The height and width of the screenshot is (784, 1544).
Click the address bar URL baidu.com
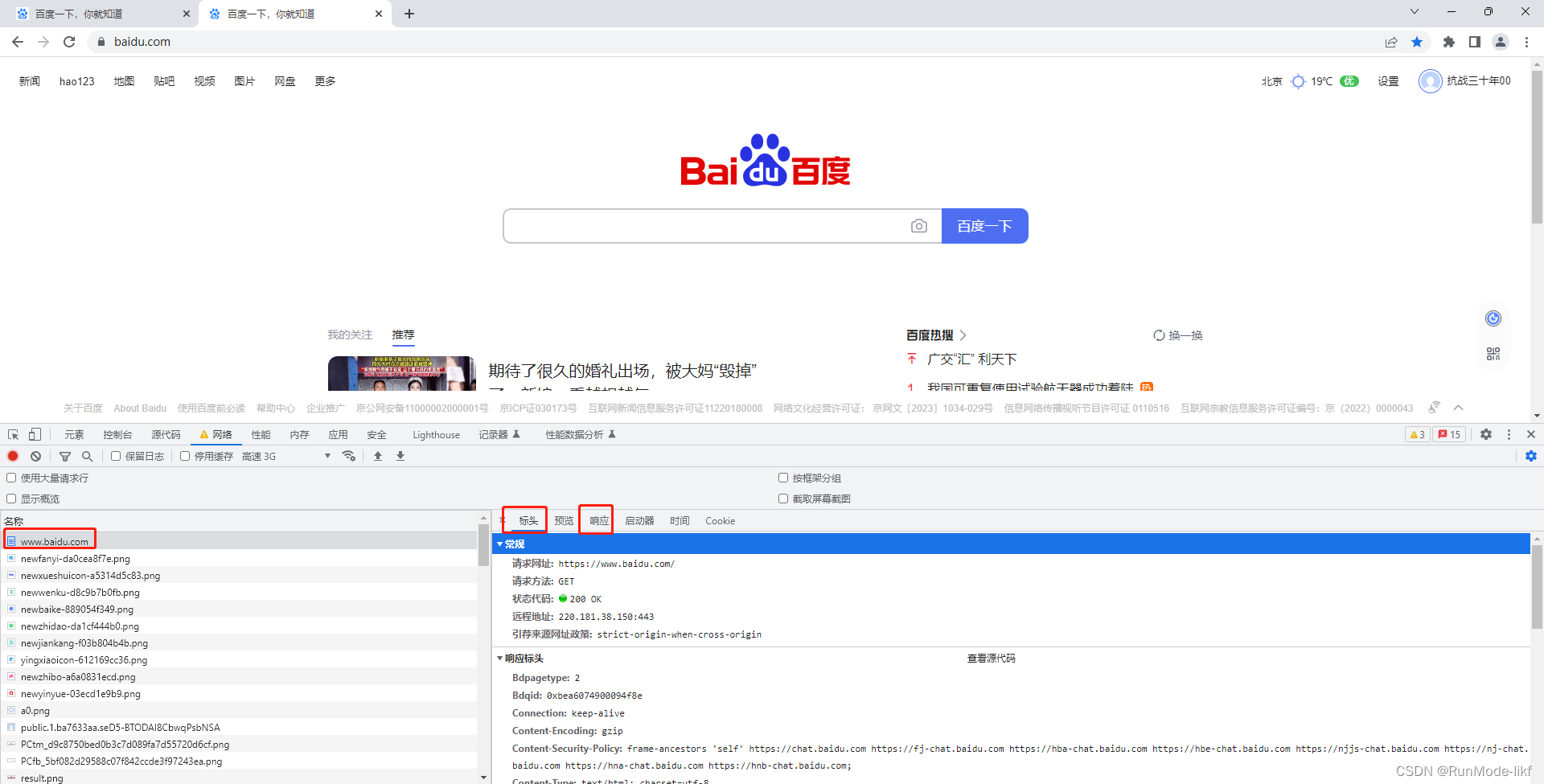[x=142, y=42]
